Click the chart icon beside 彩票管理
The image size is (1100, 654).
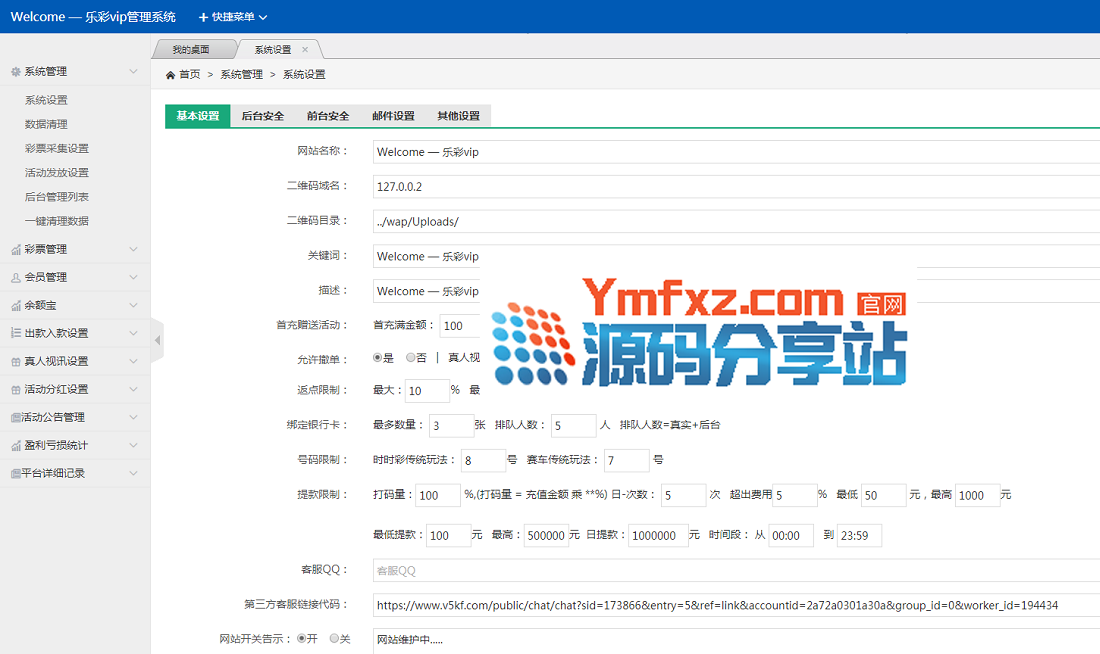(x=15, y=249)
